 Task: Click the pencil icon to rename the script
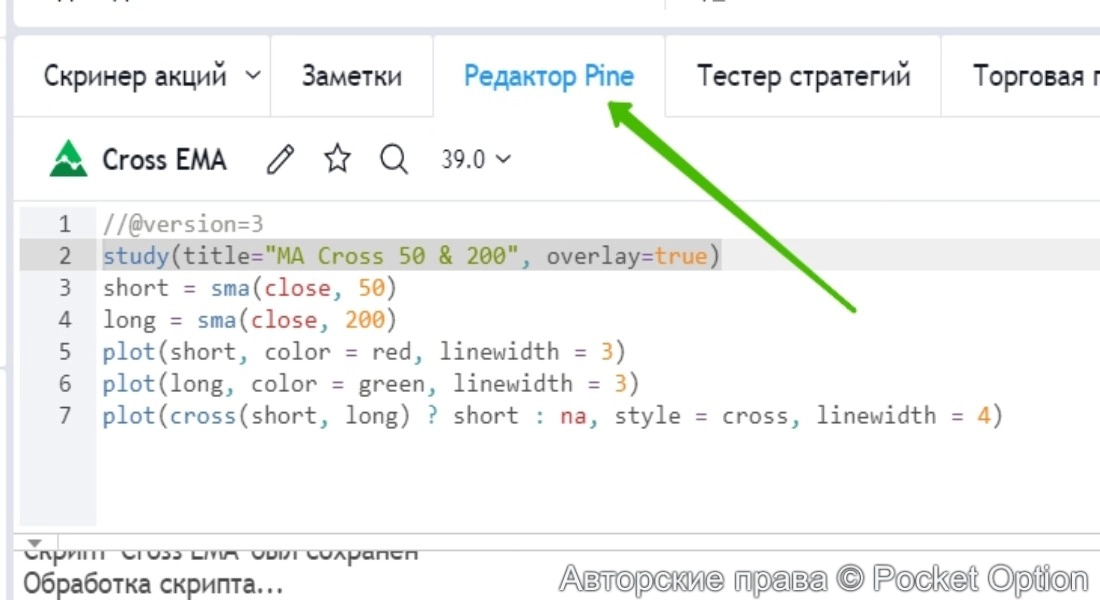(x=282, y=159)
